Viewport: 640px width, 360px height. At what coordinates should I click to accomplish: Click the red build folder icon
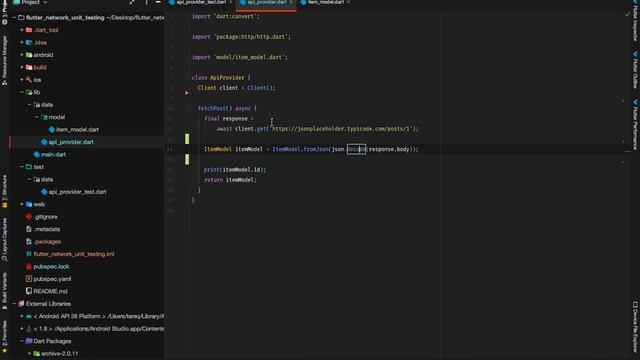point(29,67)
